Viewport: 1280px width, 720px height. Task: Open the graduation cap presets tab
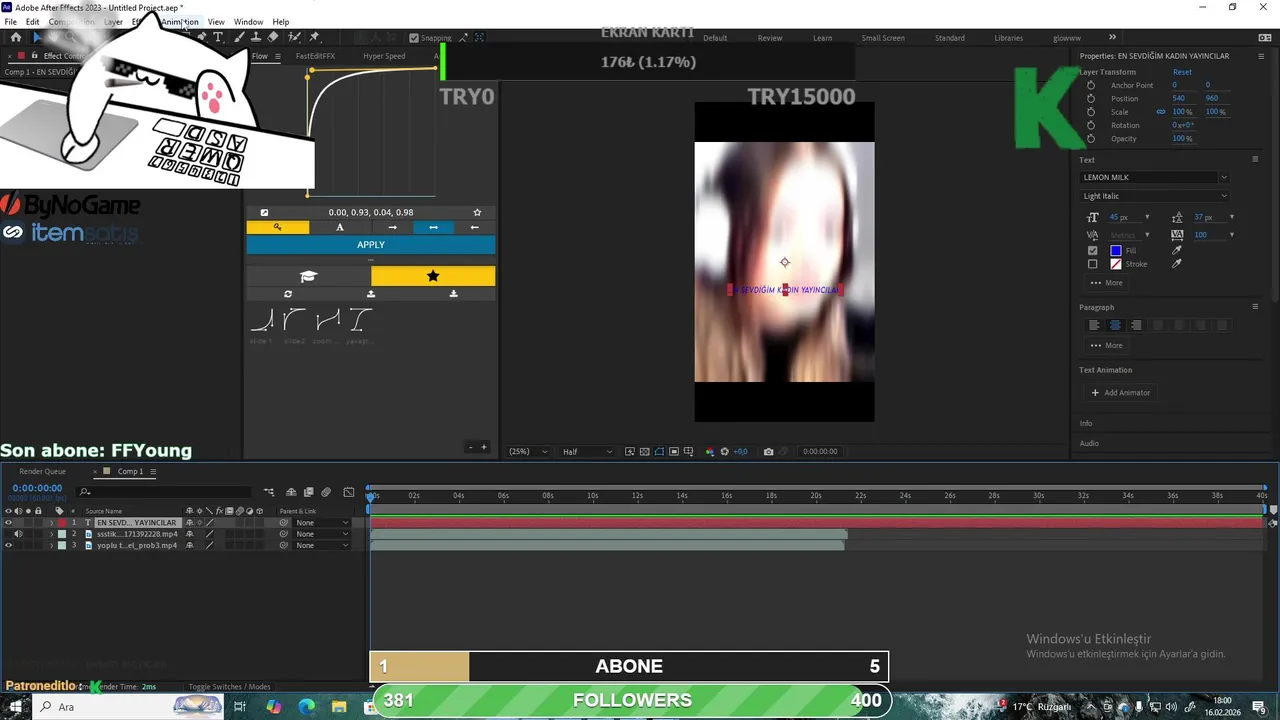tap(308, 276)
